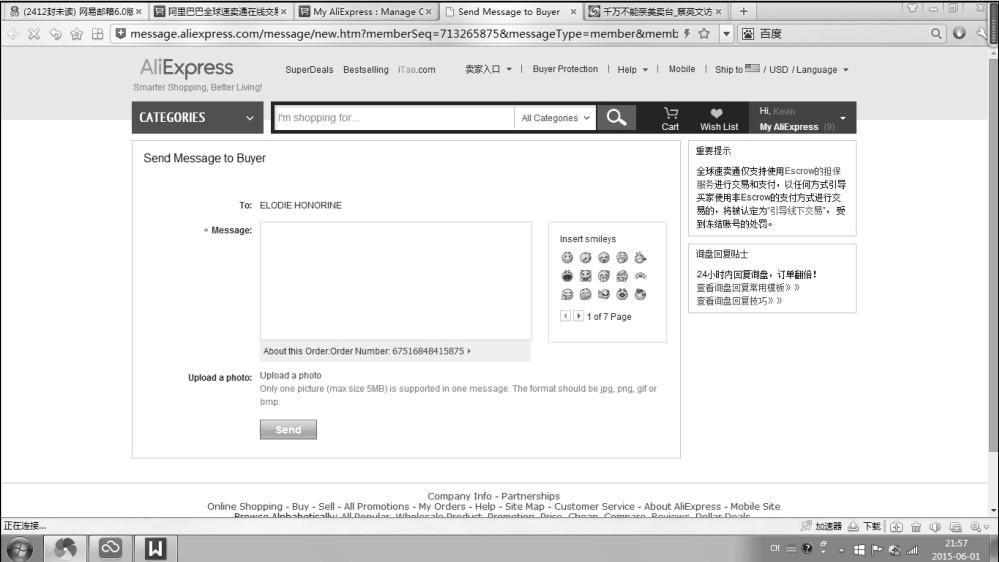Click the speaker icon in status bar
The width and height of the screenshot is (999, 562).
click(x=935, y=526)
